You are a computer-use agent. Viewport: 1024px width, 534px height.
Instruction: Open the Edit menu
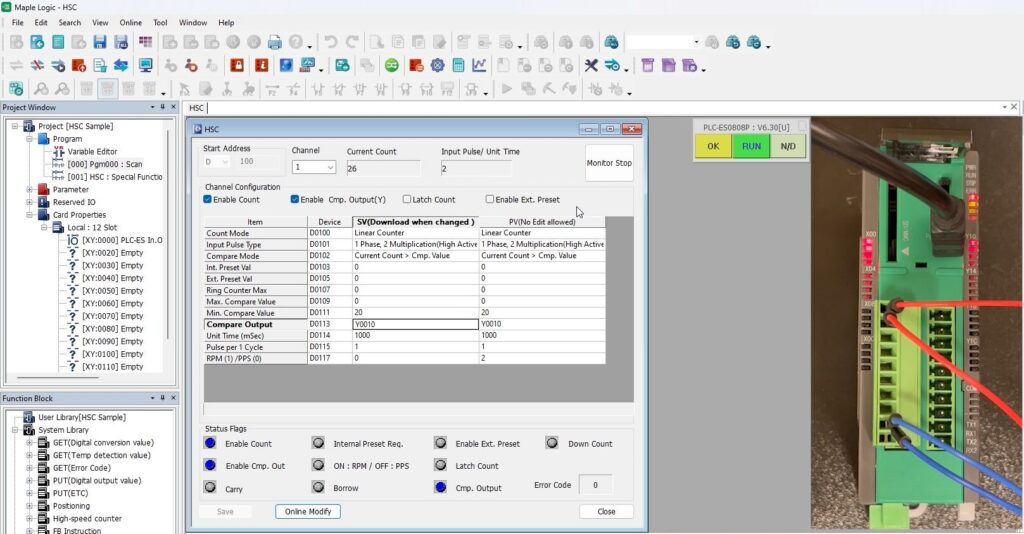[x=41, y=22]
